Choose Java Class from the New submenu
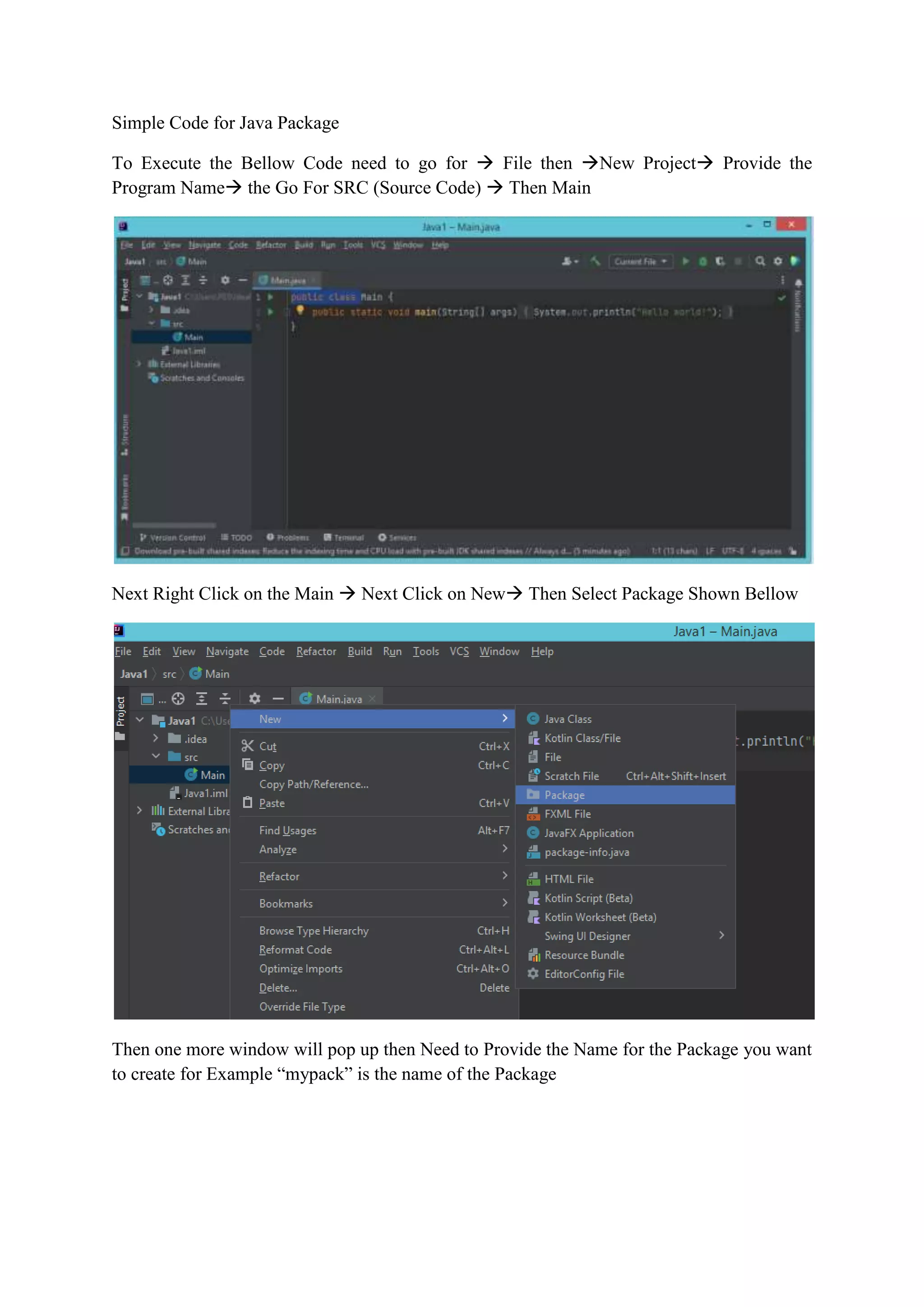The image size is (924, 1307). (x=625, y=719)
